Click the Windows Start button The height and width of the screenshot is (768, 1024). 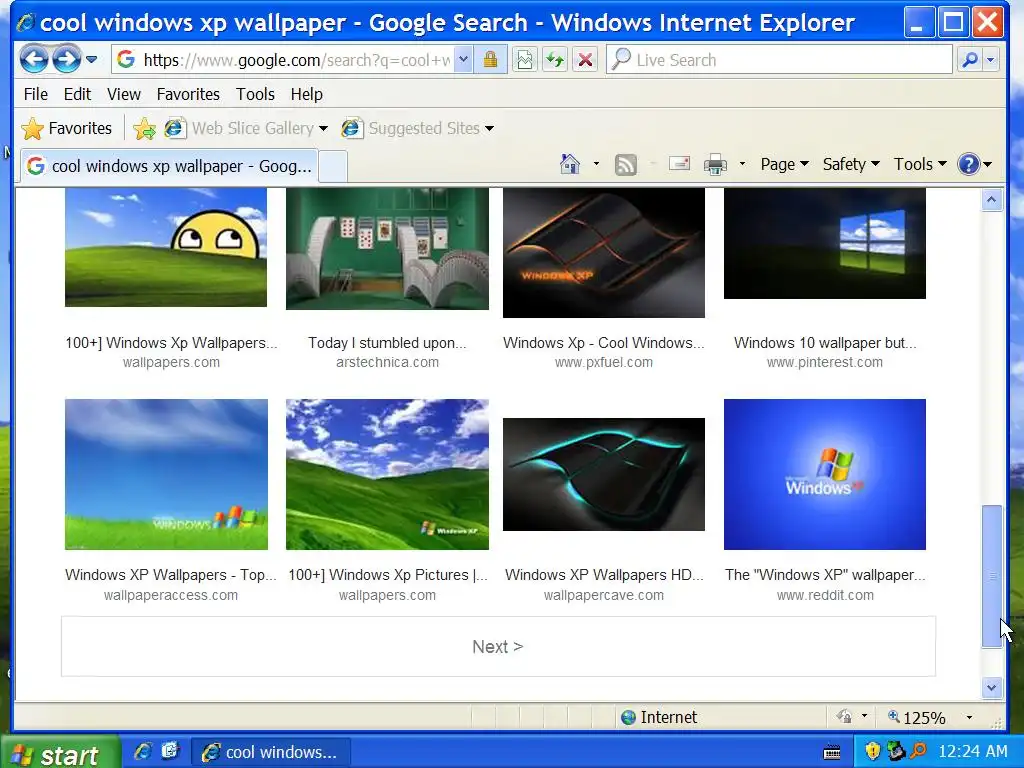click(x=60, y=753)
